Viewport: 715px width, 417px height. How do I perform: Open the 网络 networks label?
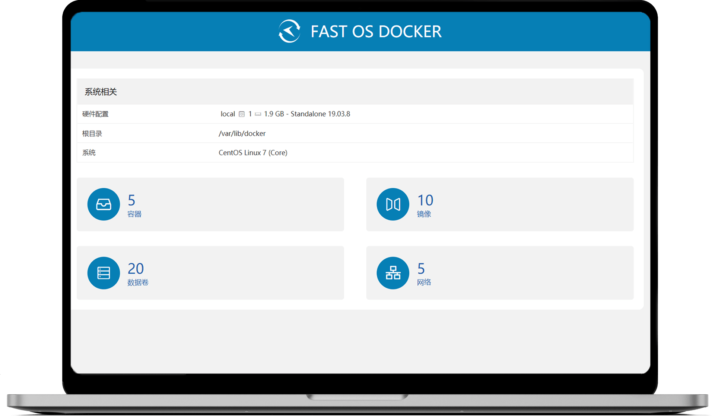click(424, 283)
